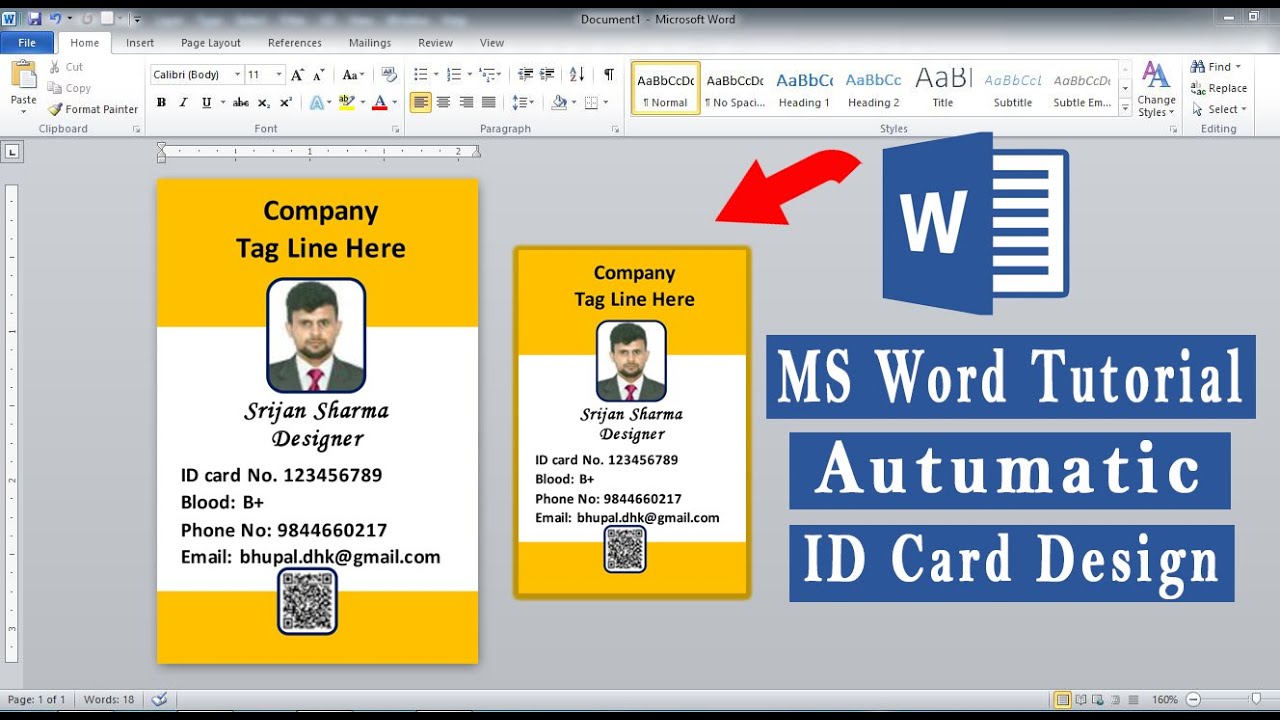Save the document from Quick Access toolbar
Viewport: 1280px width, 720px height.
[x=35, y=19]
